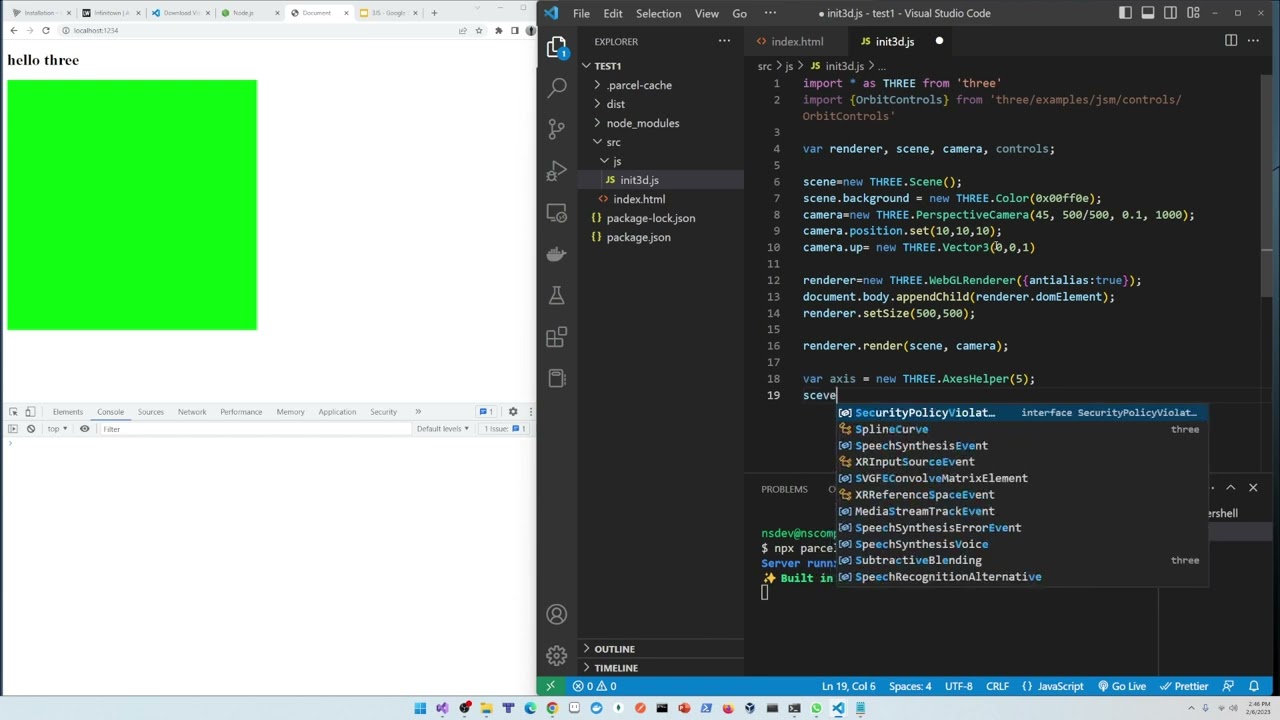The height and width of the screenshot is (720, 1280).
Task: Open Docker view in activity bar
Action: pyautogui.click(x=557, y=254)
